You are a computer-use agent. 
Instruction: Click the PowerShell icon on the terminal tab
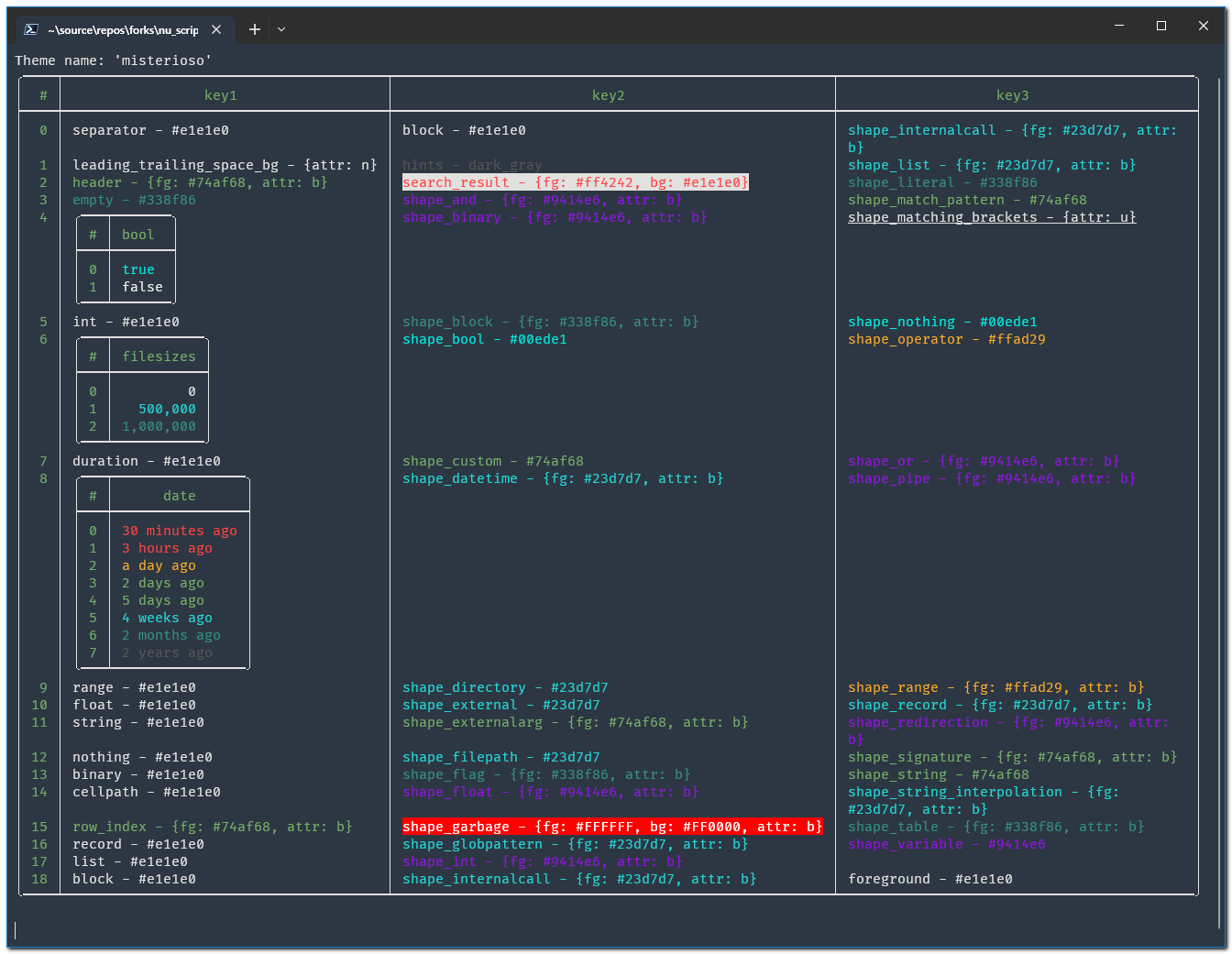coord(30,29)
